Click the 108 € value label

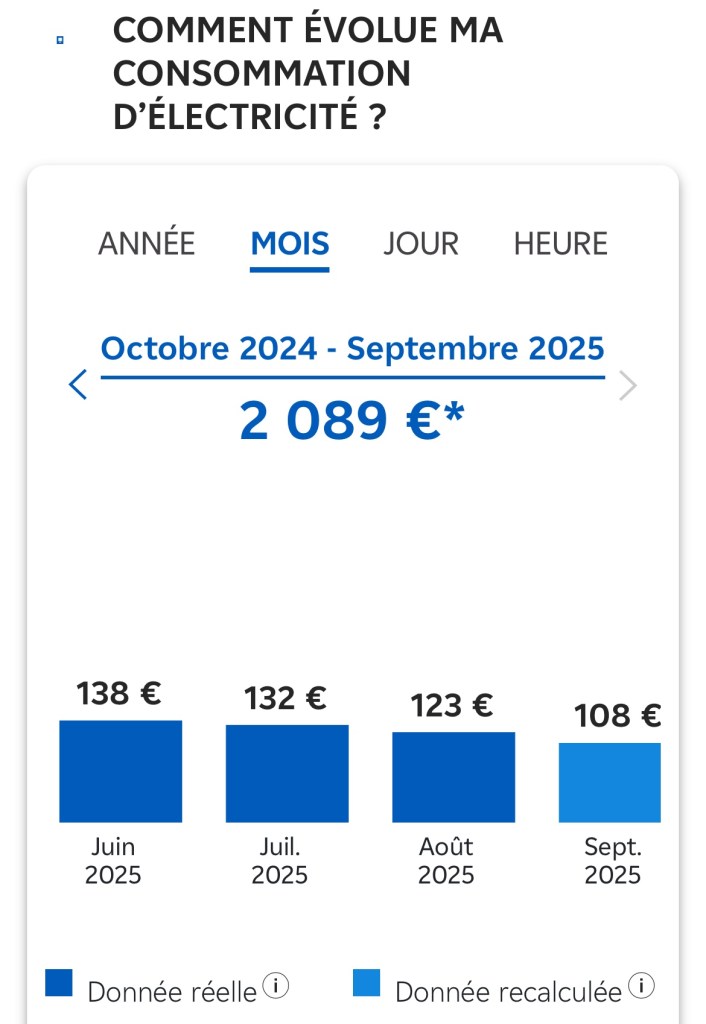(617, 716)
